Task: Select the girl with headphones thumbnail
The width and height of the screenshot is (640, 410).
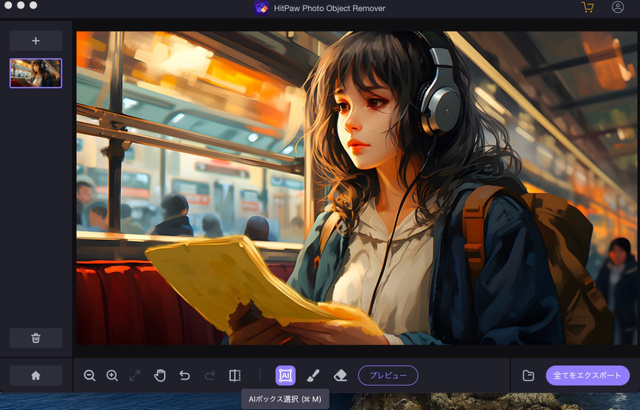Action: click(36, 73)
